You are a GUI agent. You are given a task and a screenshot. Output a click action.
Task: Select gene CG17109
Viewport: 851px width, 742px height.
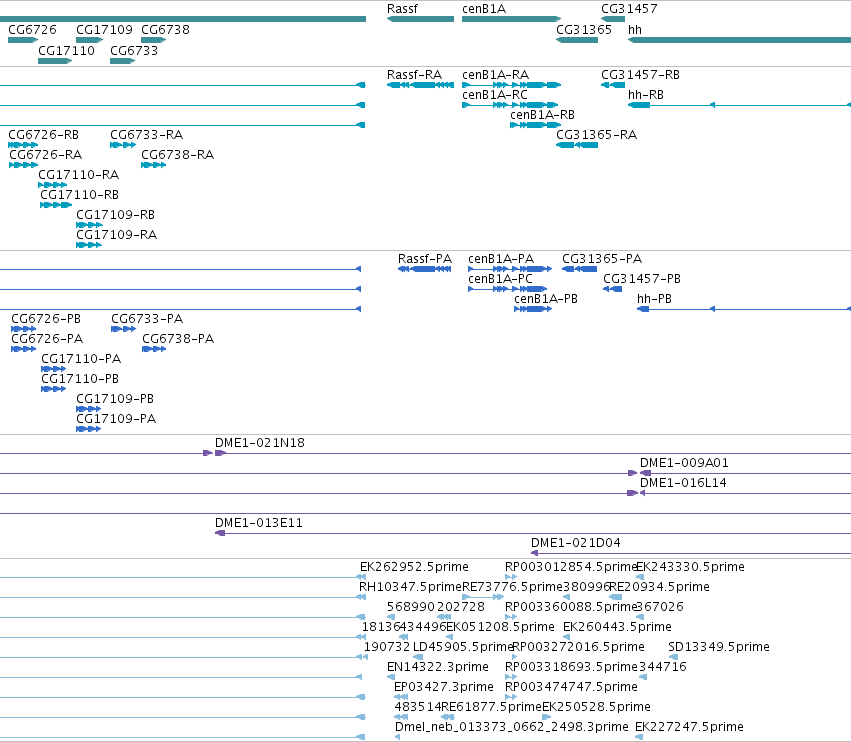(90, 40)
